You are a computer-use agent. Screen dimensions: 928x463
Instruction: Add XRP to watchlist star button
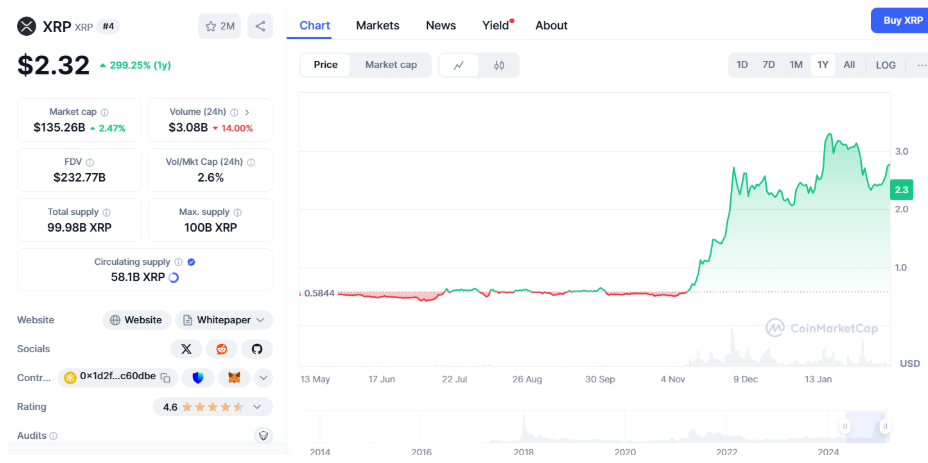[220, 26]
